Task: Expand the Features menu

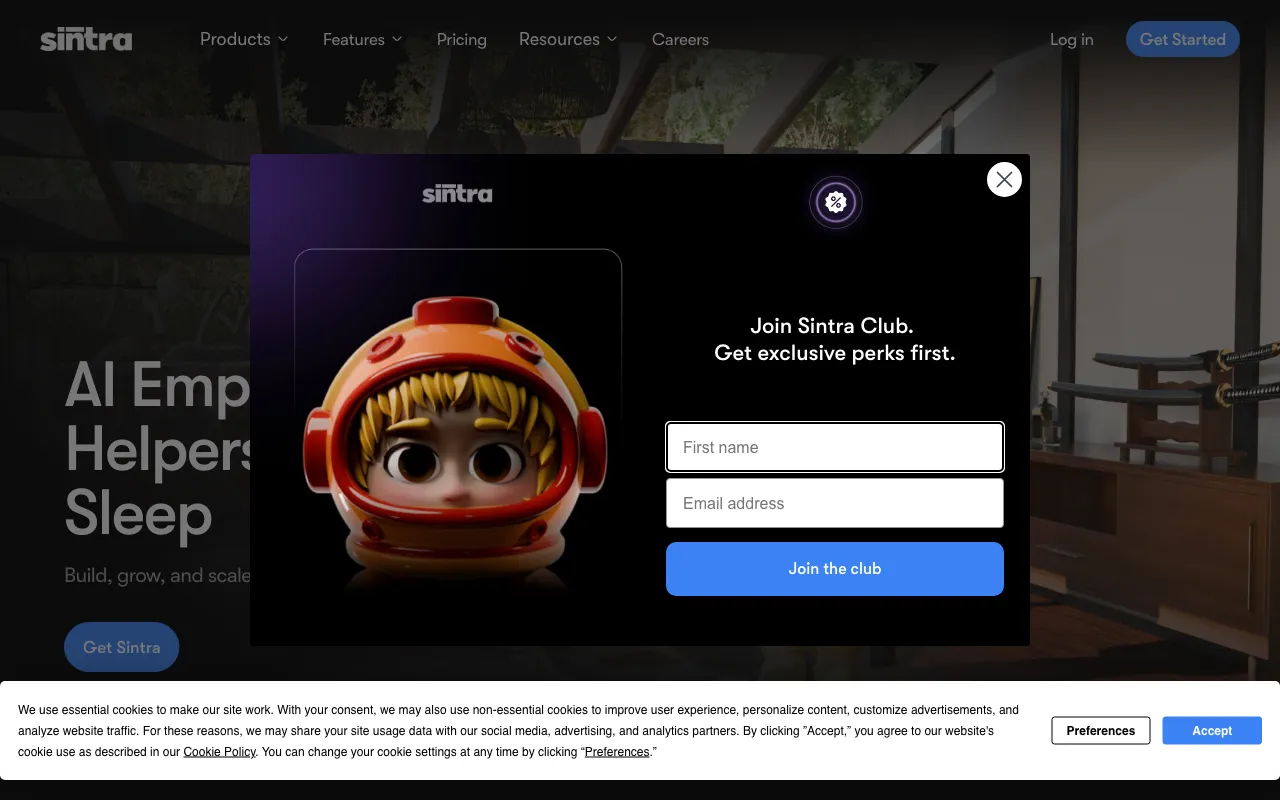Action: coord(362,39)
